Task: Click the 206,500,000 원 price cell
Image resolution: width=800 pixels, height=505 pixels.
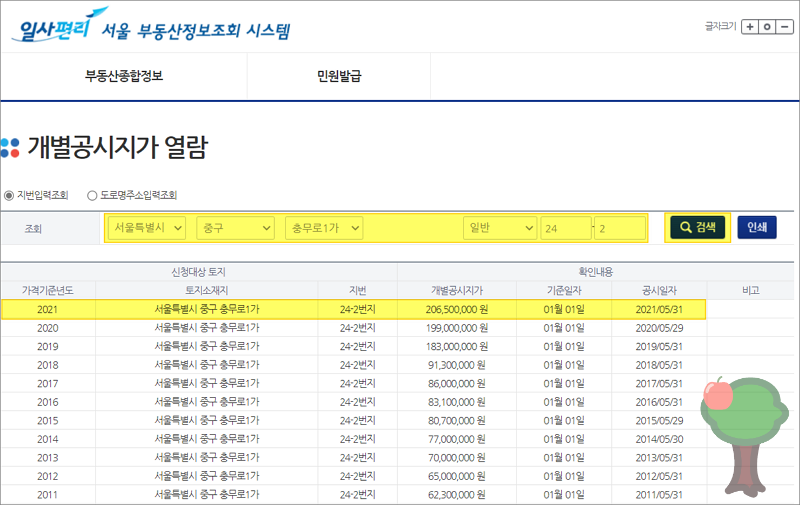Action: point(457,310)
